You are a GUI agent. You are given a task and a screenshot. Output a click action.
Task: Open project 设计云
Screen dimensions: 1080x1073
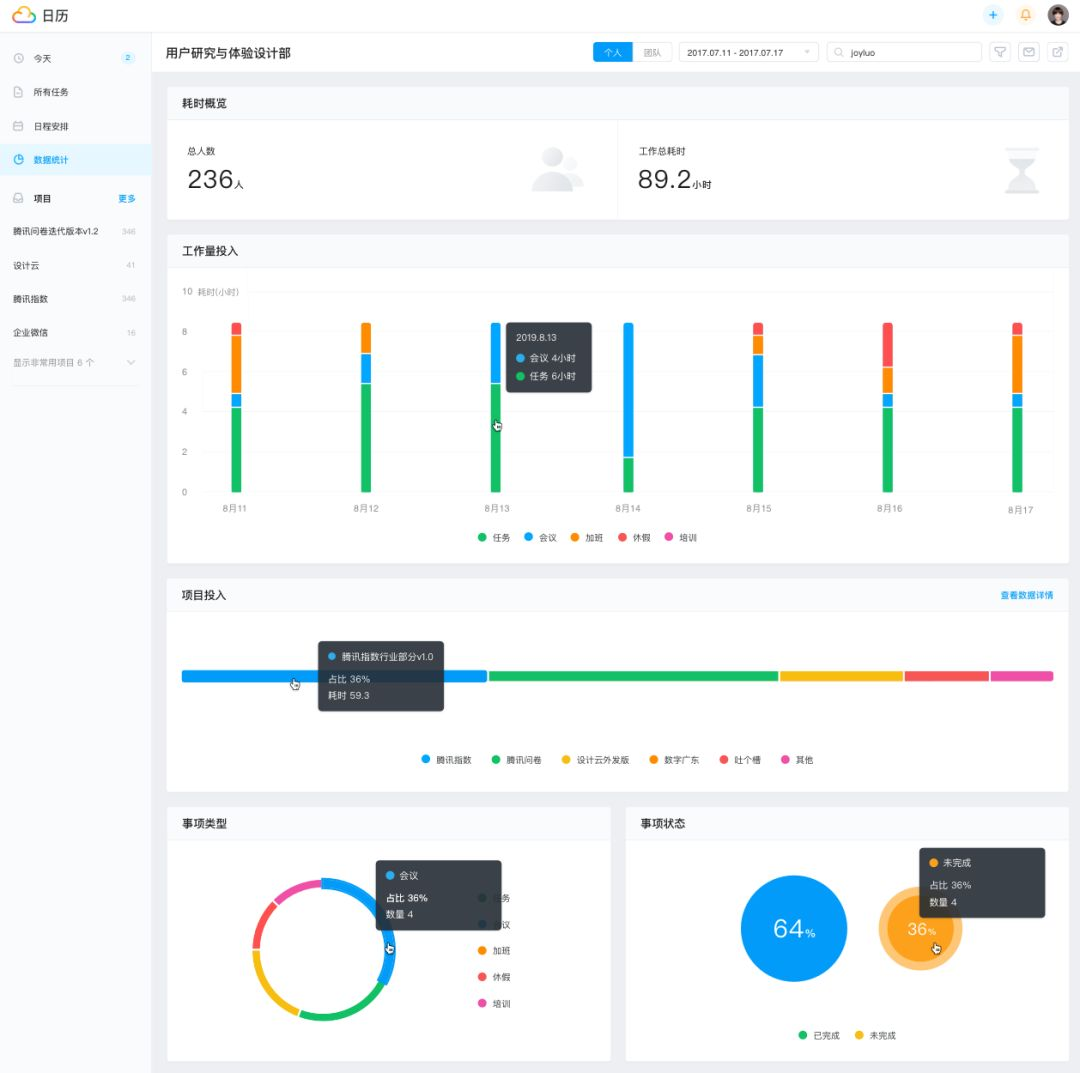tap(74, 265)
